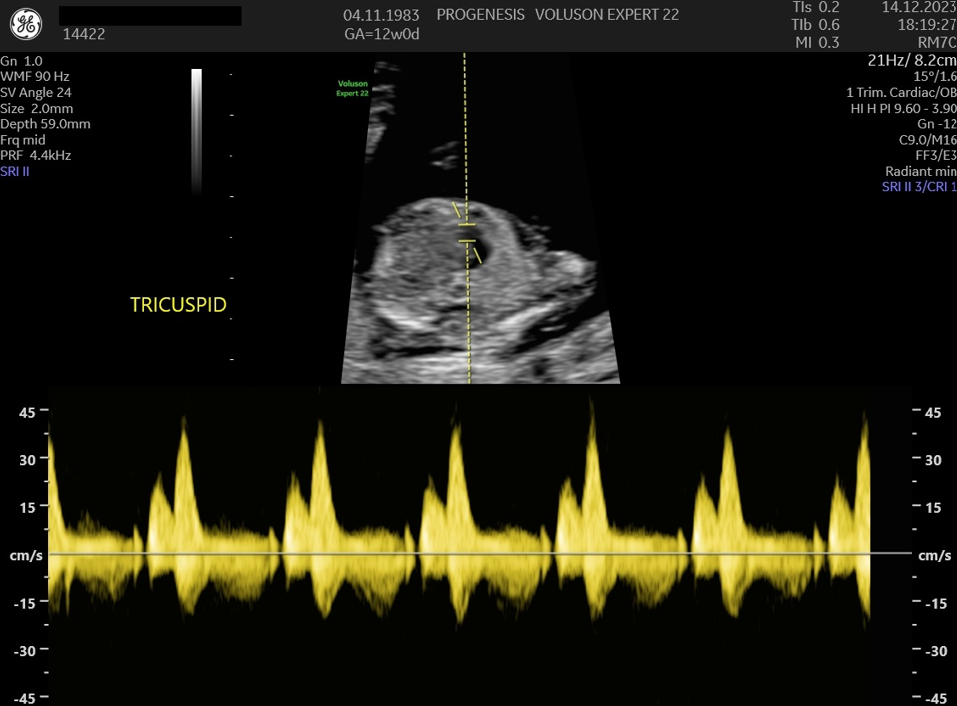Click the blacked-out patient name bar
The height and width of the screenshot is (706, 957).
tap(150, 15)
